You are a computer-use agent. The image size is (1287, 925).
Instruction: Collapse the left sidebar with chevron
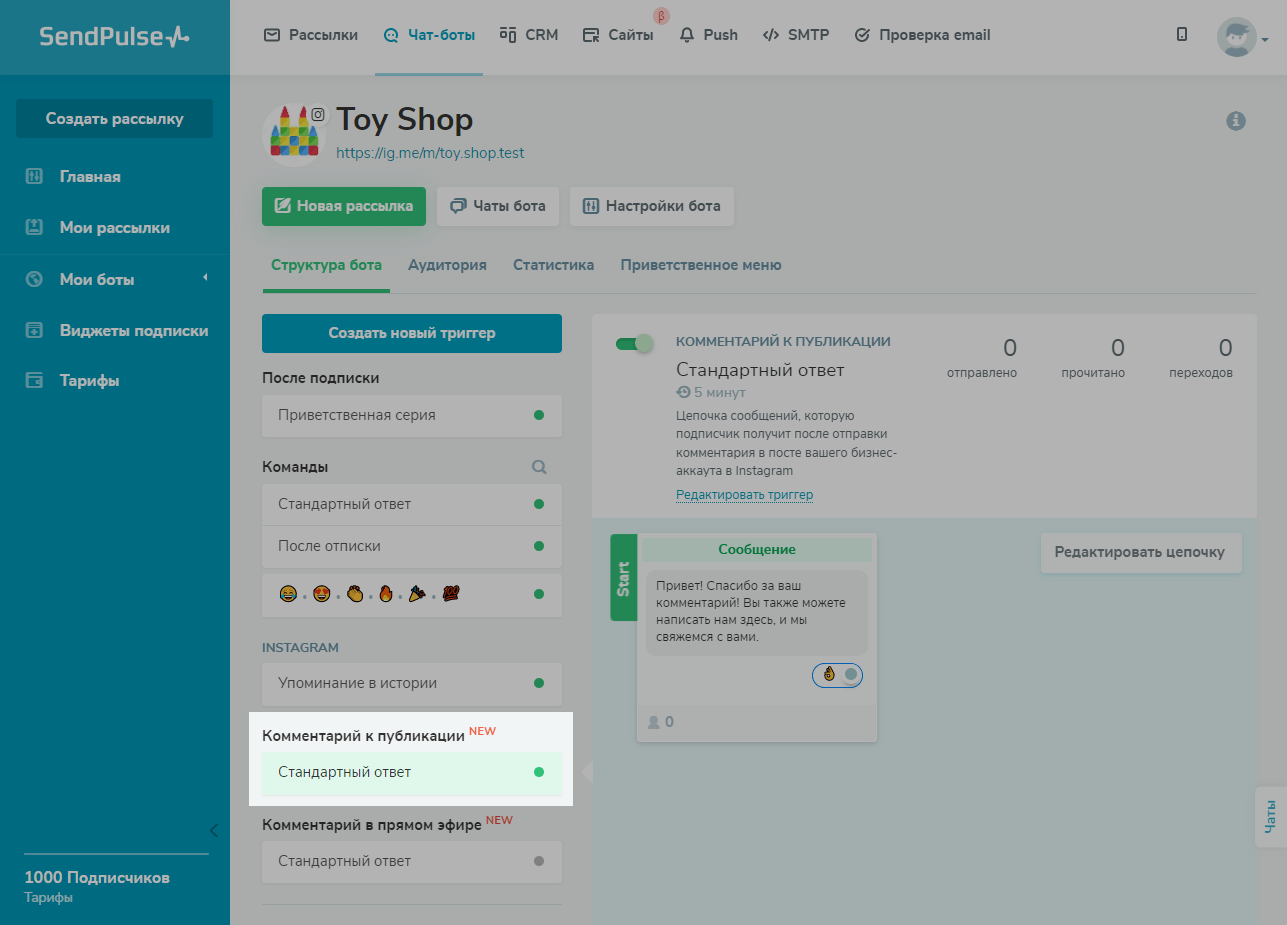pyautogui.click(x=213, y=830)
